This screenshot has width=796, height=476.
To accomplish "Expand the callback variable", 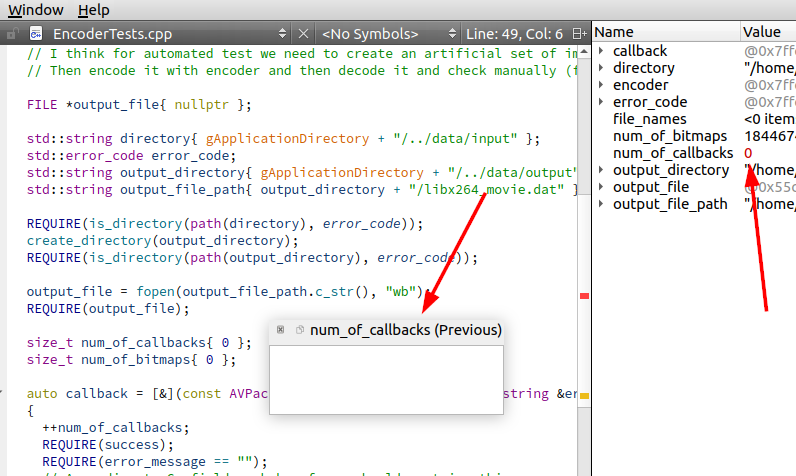I will (601, 51).
